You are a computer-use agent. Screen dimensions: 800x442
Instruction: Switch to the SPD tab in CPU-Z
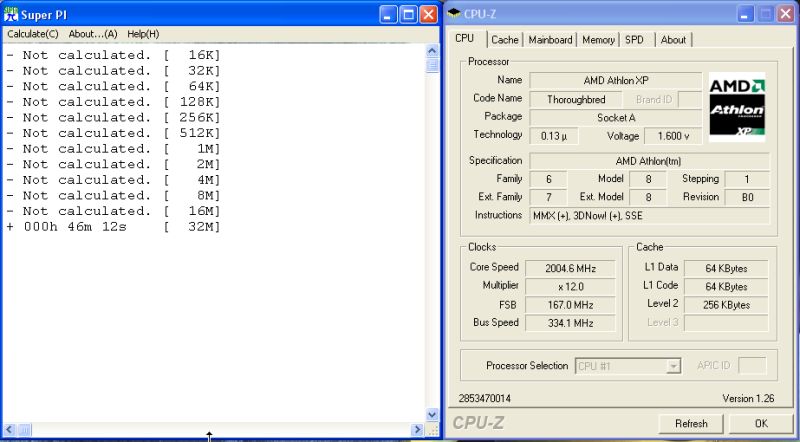(x=634, y=40)
